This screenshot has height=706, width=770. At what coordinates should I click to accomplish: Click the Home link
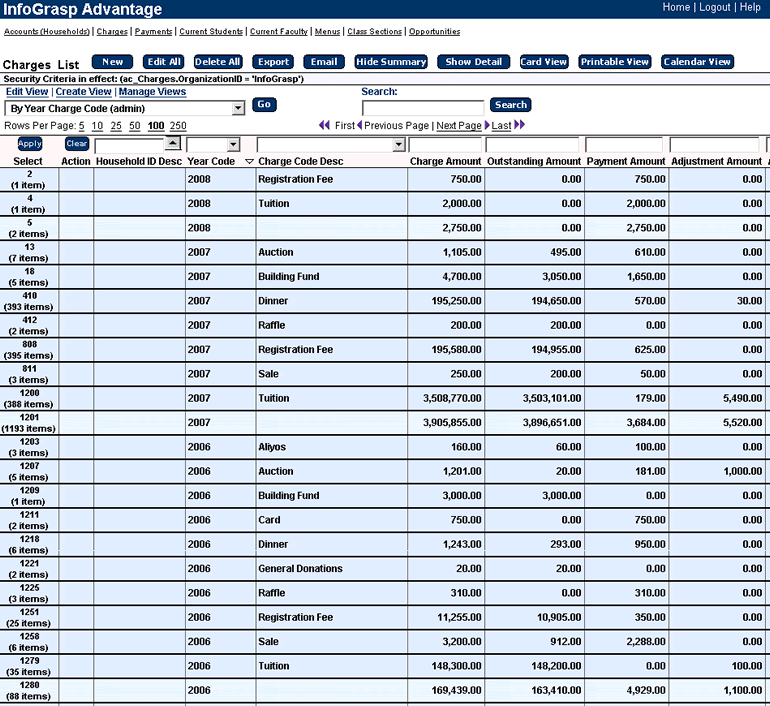coord(676,7)
